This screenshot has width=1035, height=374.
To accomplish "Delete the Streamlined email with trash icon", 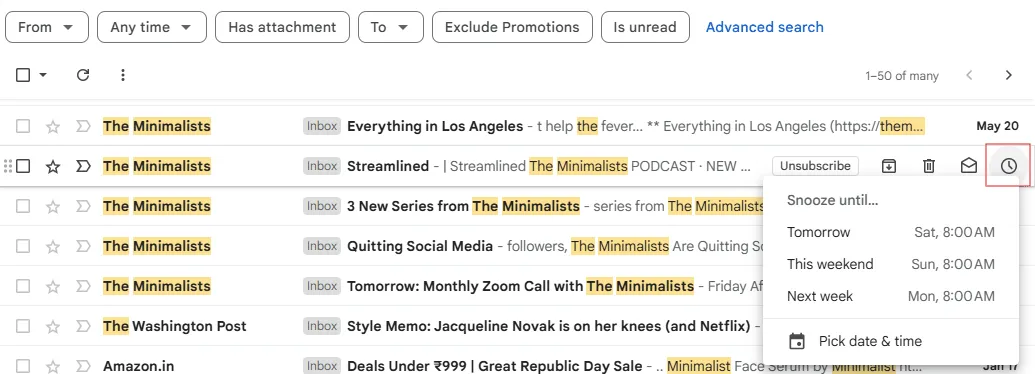I will (x=929, y=166).
